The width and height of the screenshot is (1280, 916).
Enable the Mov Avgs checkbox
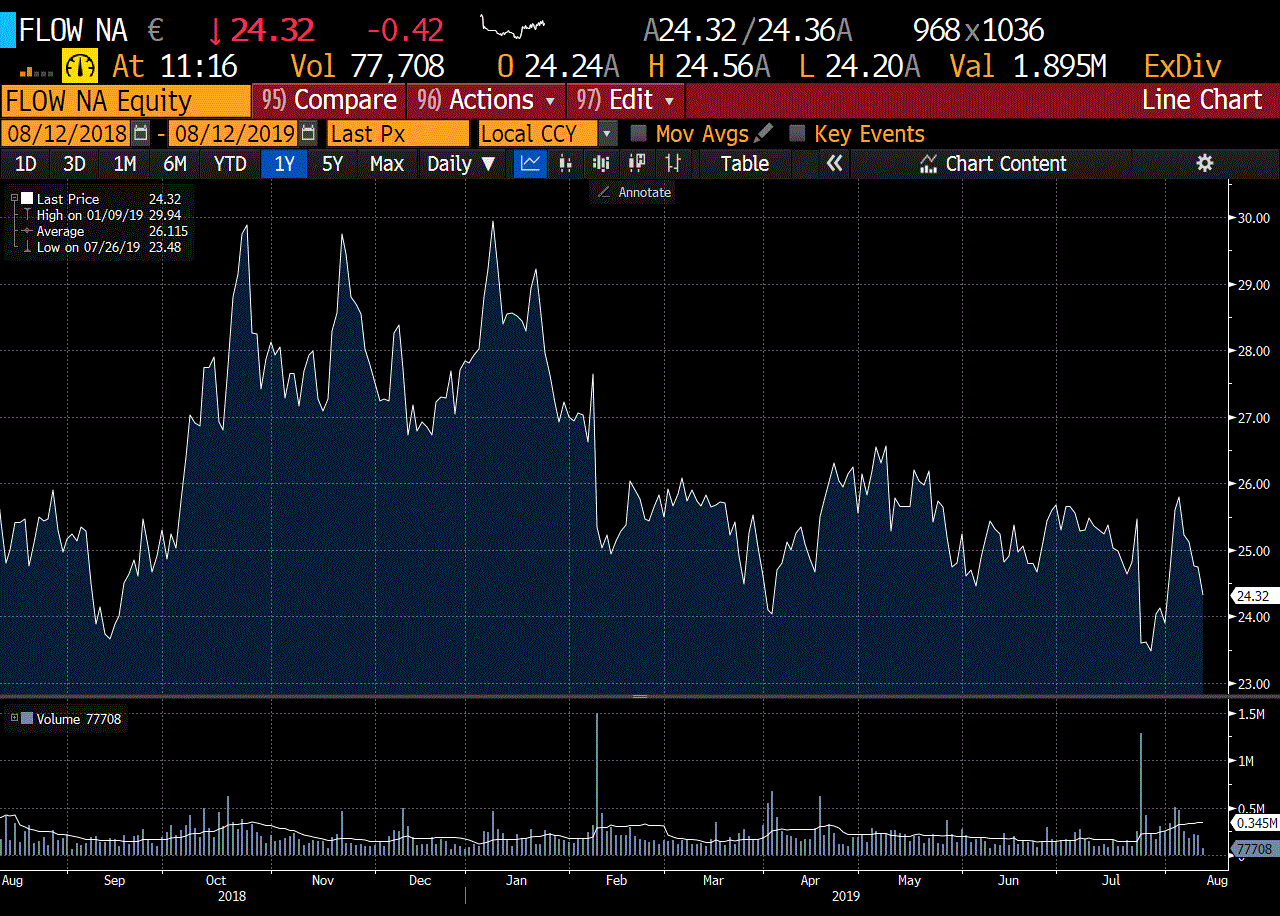(x=638, y=133)
